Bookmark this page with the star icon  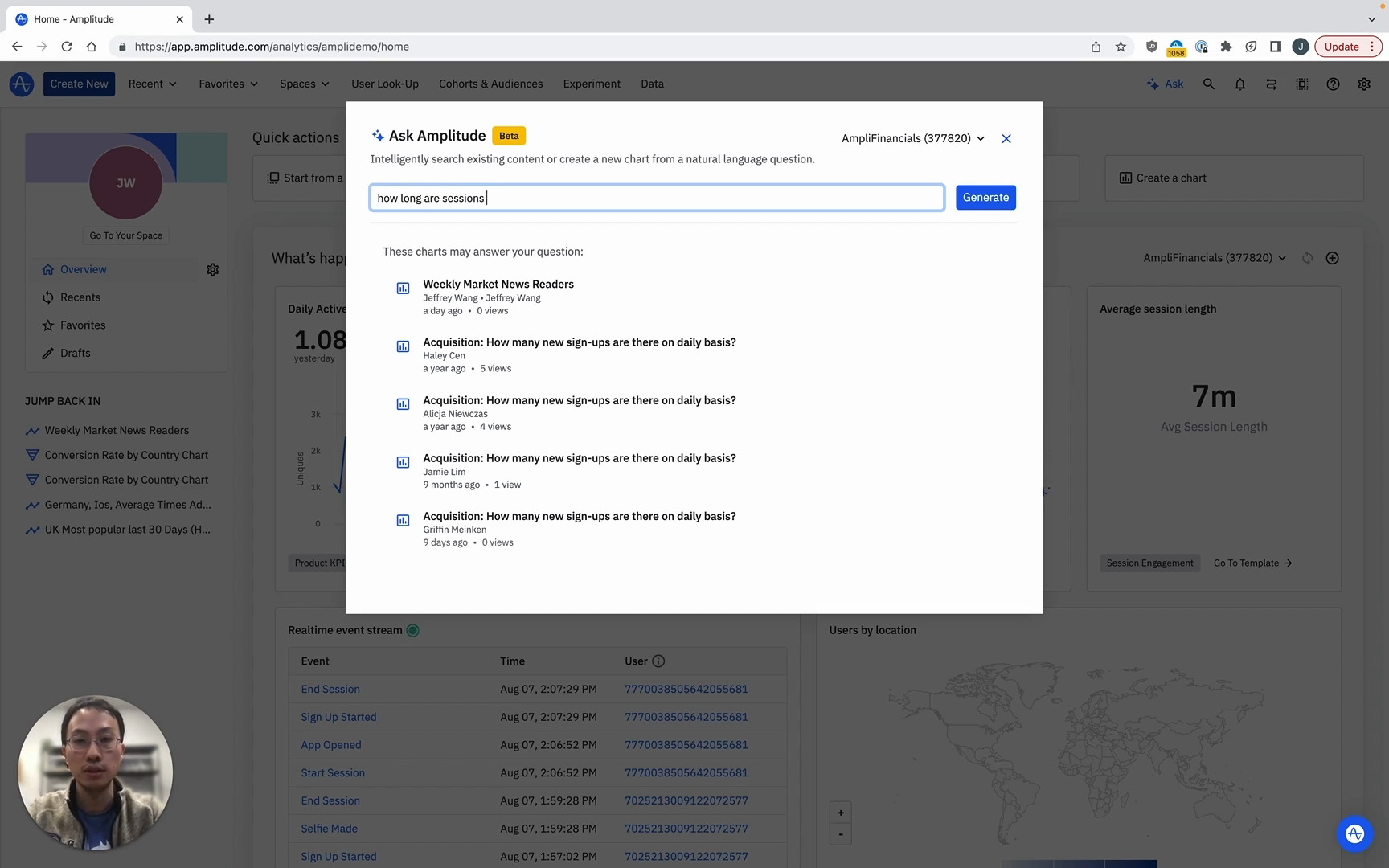(1121, 47)
